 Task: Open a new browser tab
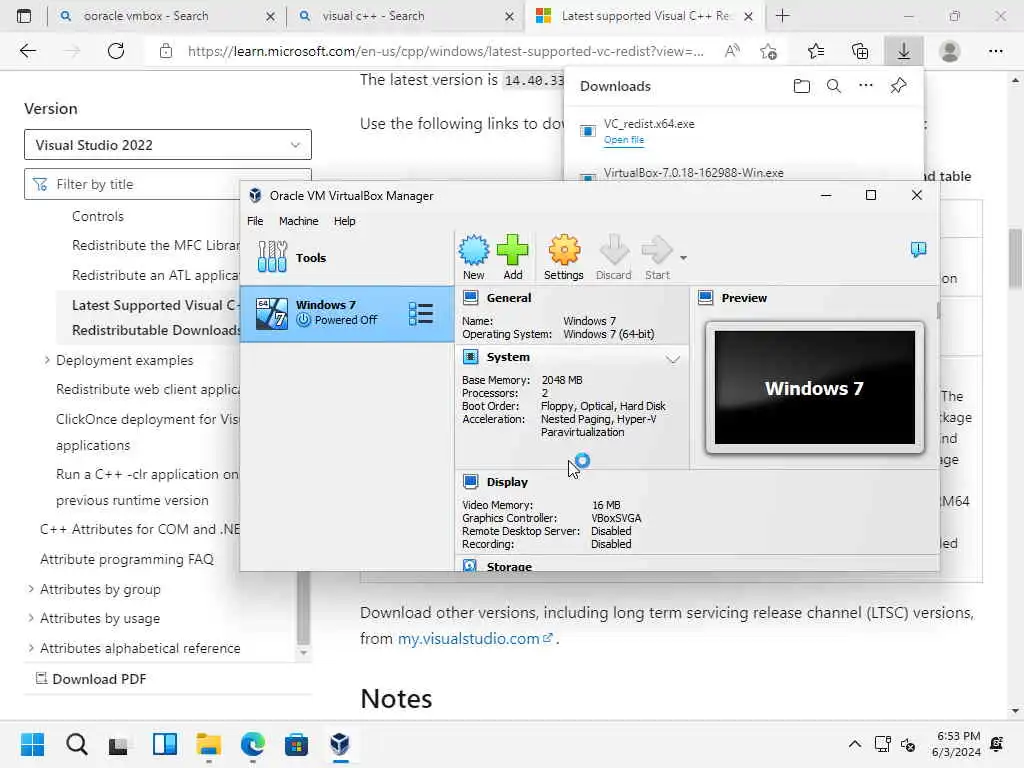(782, 16)
